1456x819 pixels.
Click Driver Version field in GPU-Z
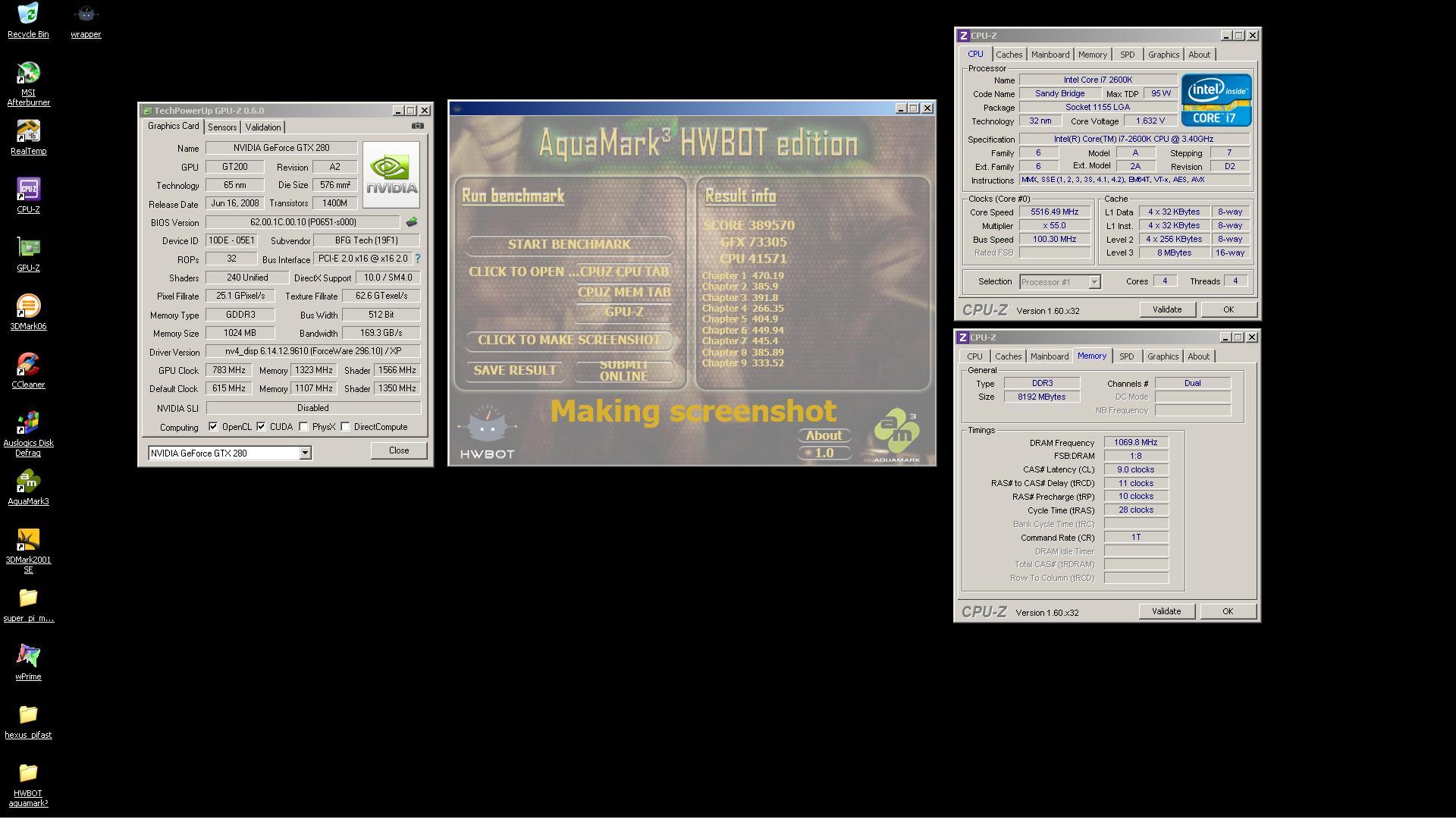(x=313, y=352)
